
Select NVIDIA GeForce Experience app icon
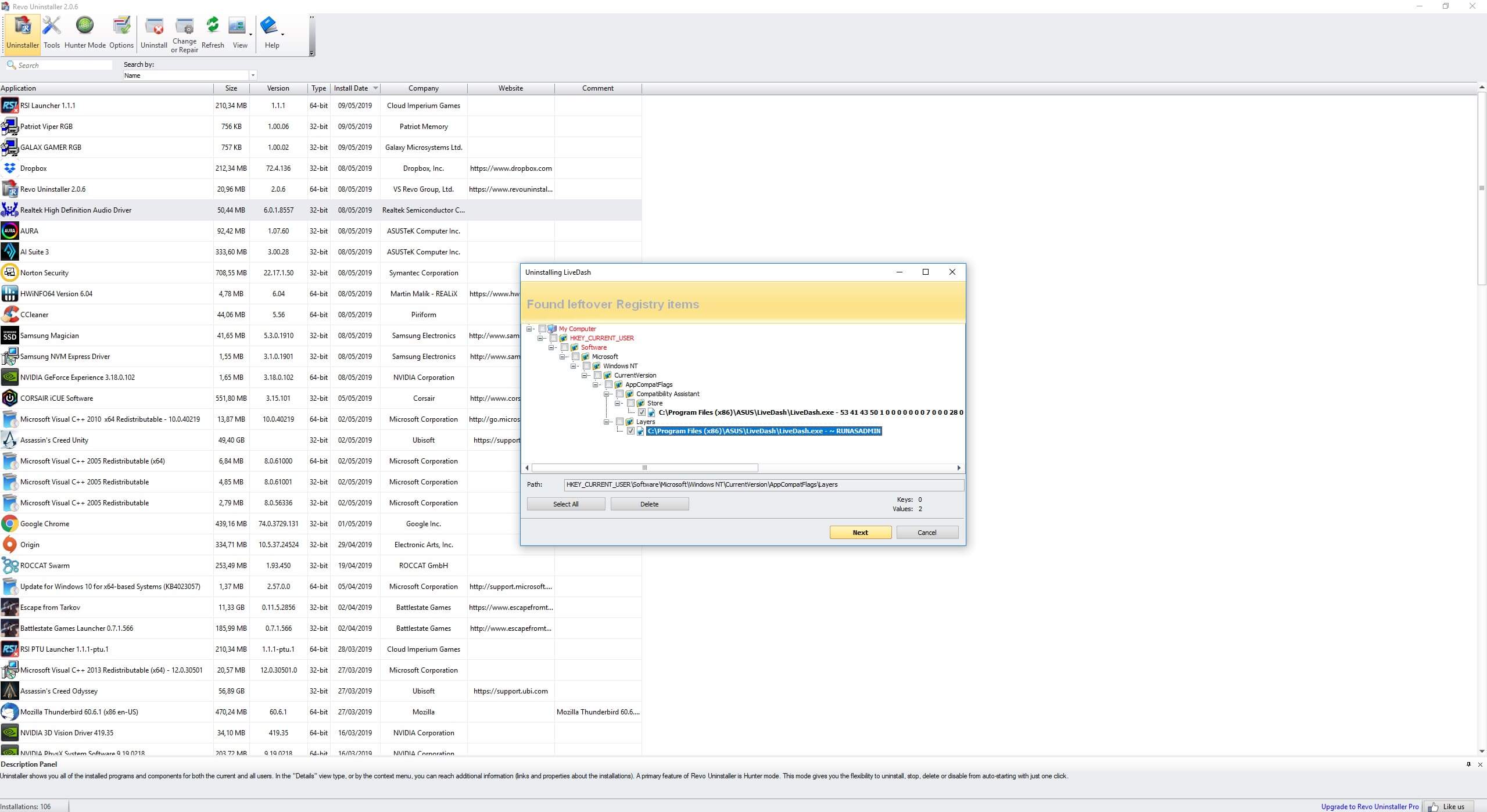point(10,378)
